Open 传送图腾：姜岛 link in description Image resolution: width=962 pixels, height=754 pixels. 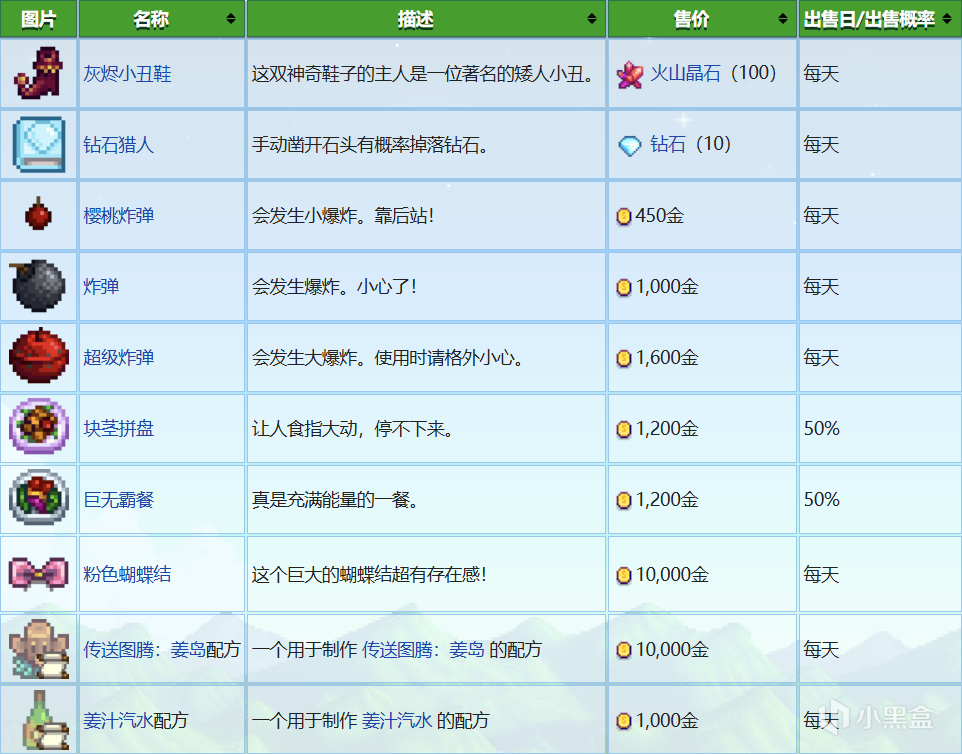pyautogui.click(x=423, y=649)
